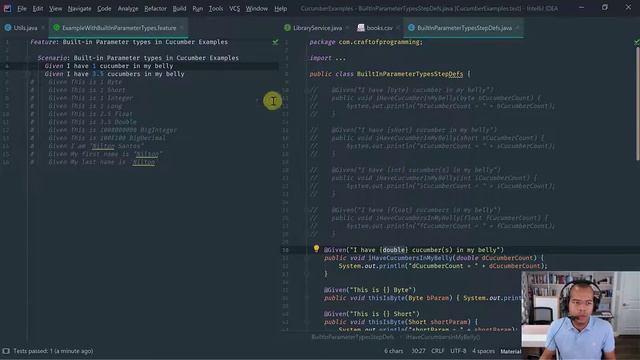This screenshot has height=360, width=640.
Task: Open the Navigate menu
Action: (x=80, y=9)
